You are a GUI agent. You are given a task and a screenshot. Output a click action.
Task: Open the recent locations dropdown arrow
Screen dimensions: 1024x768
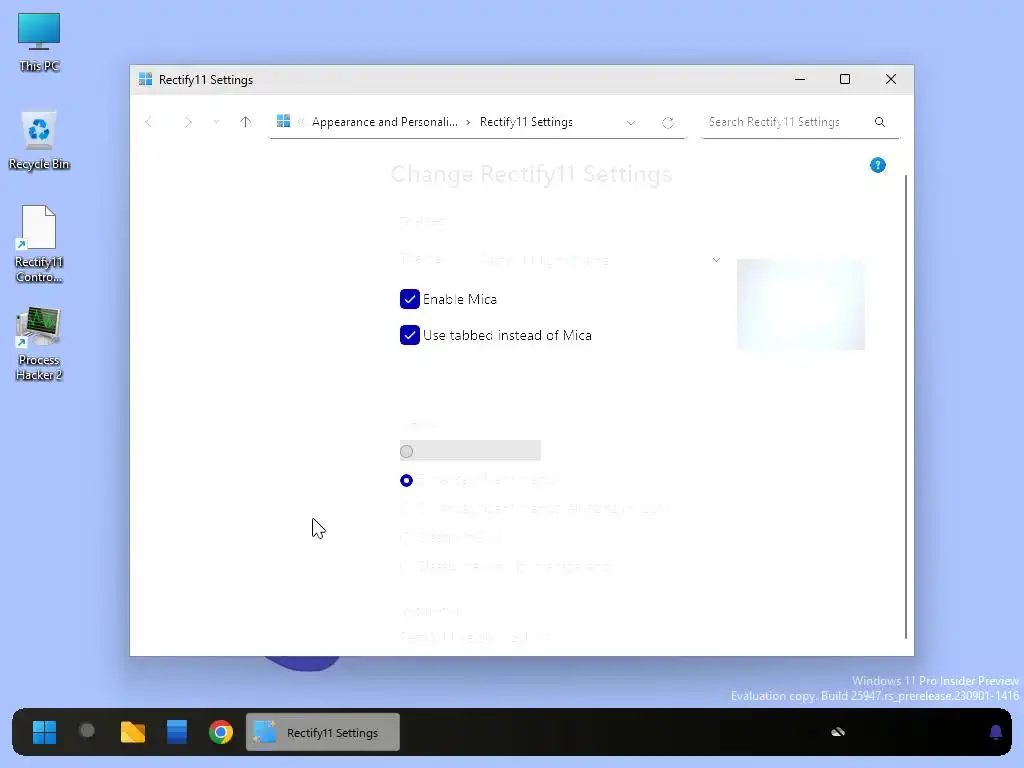coord(216,122)
